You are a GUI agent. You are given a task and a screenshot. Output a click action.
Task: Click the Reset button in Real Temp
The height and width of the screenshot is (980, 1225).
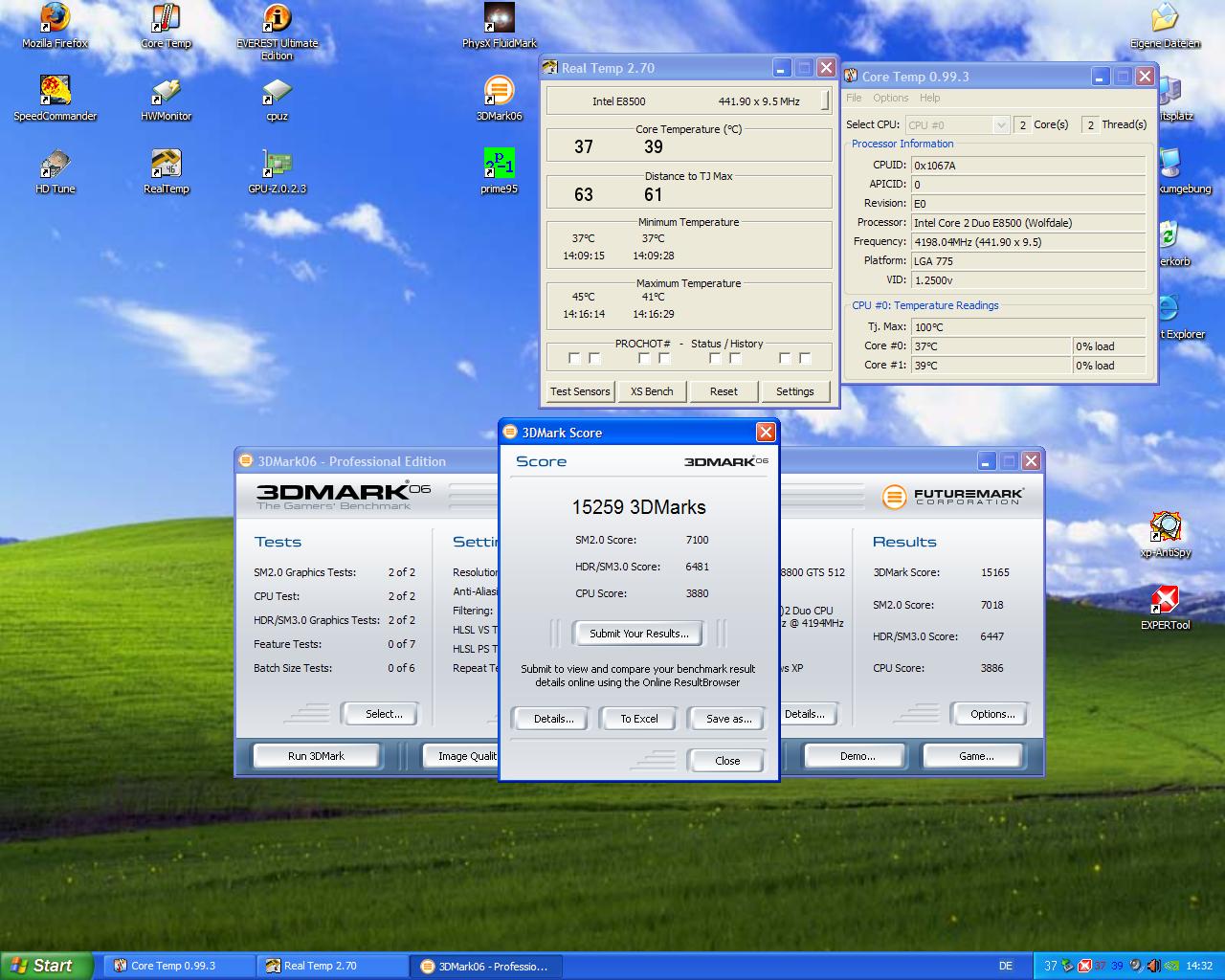(724, 391)
